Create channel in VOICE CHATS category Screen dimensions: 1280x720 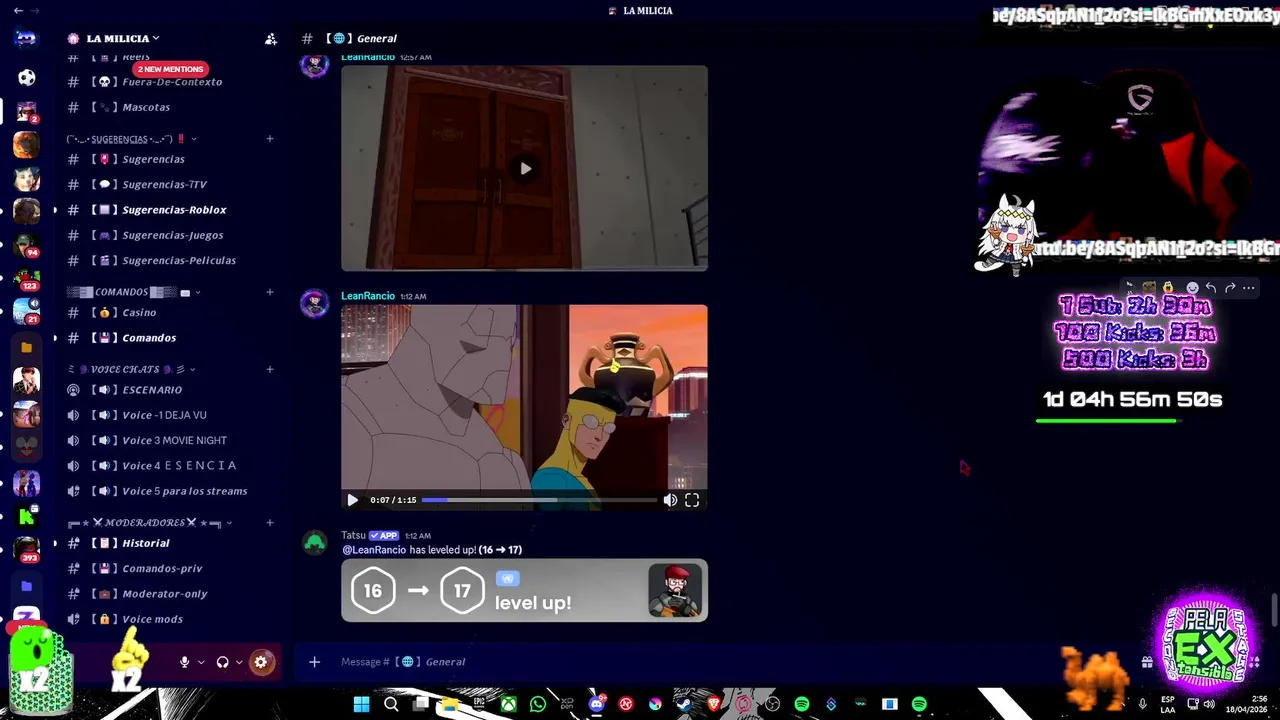[x=270, y=369]
